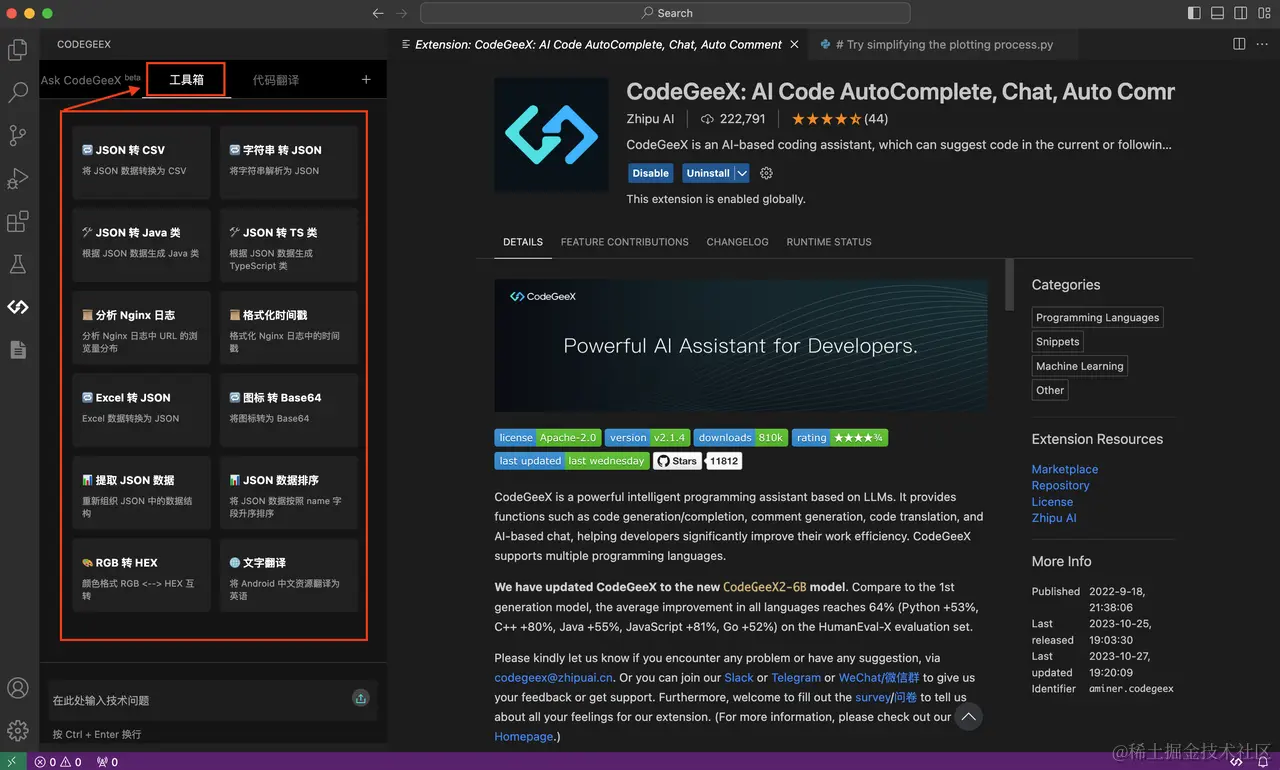Open the 分析 Nginx 日志 tool

pos(141,327)
